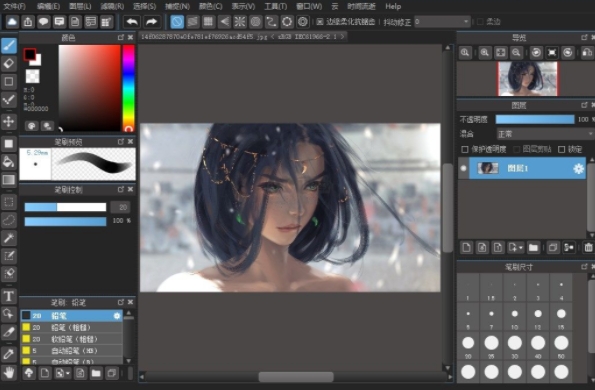Open the 滤镜(R) menu
Viewport: 595px width, 390px height.
112,6
